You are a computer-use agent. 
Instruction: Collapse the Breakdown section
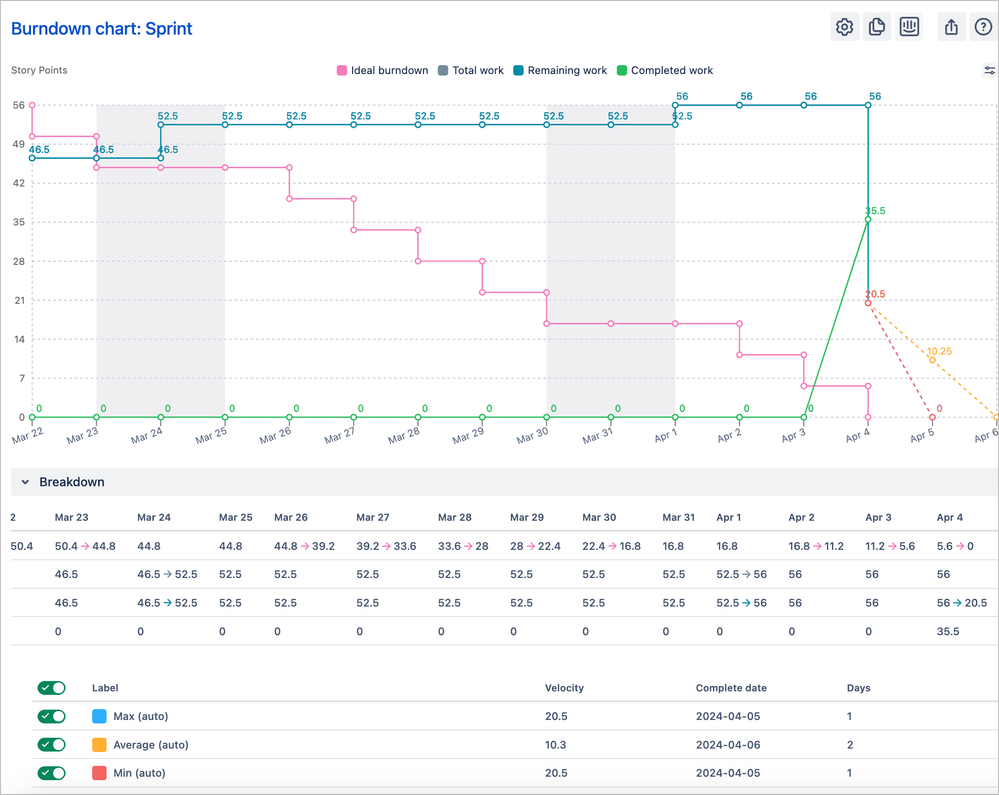25,481
